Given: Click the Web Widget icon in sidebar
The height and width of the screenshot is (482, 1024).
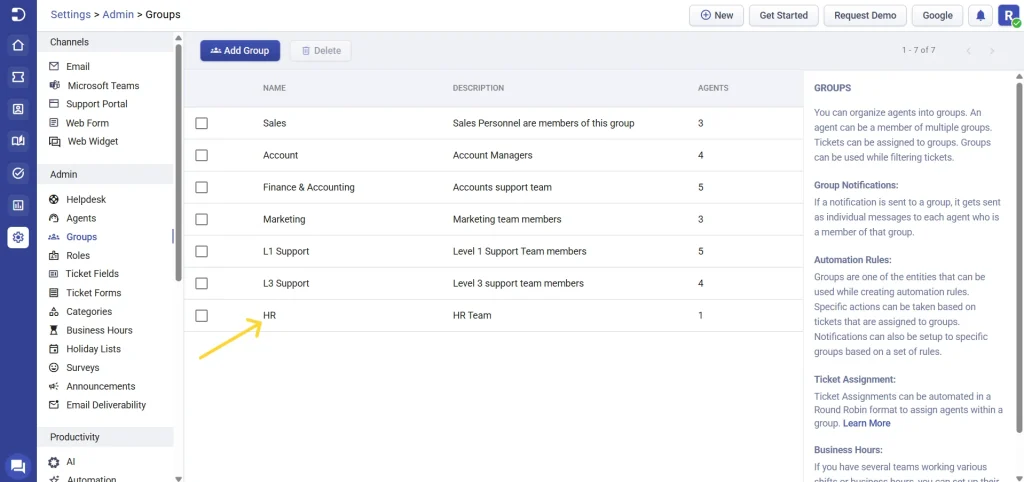Looking at the screenshot, I should click(x=54, y=141).
